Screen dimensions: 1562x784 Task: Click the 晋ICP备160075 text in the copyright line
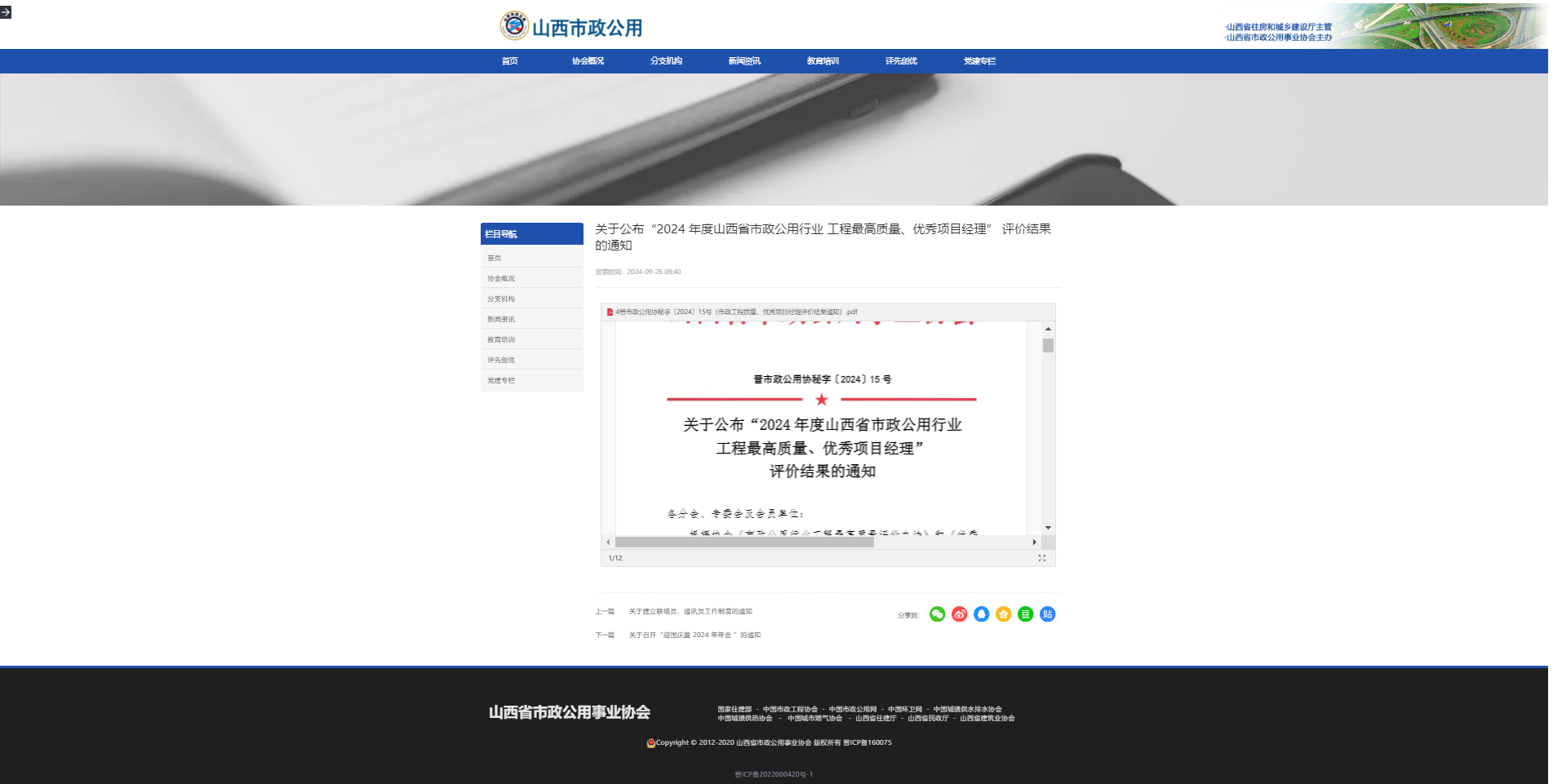pyautogui.click(x=868, y=742)
